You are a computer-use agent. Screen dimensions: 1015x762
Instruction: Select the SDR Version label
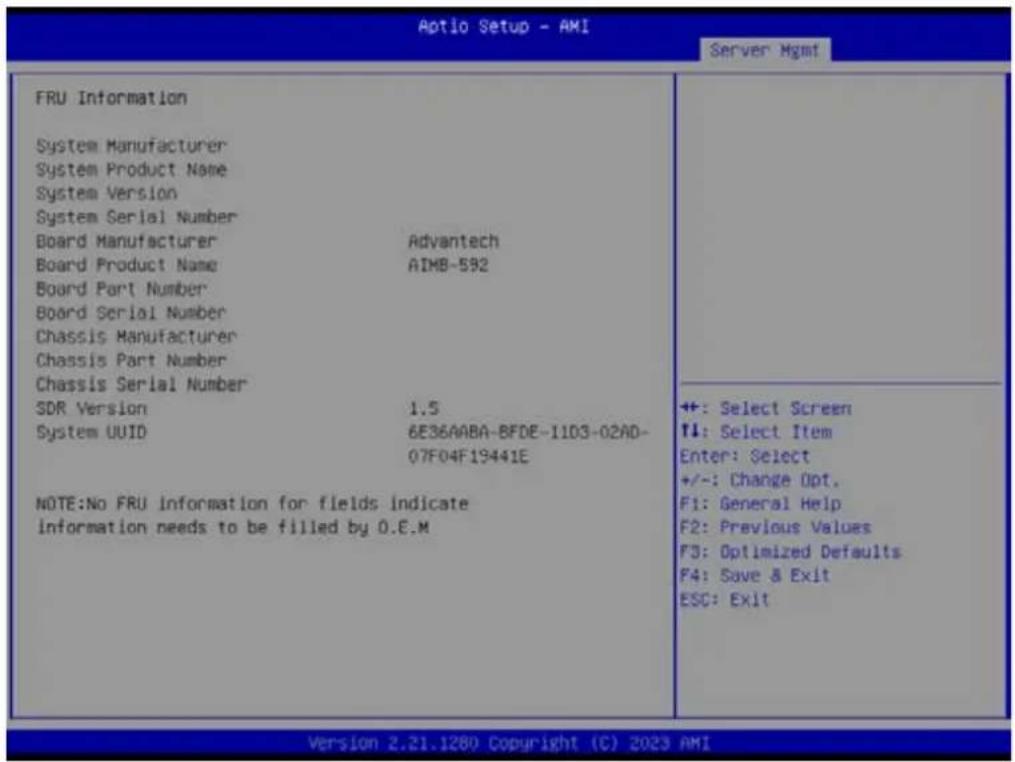[x=91, y=408]
